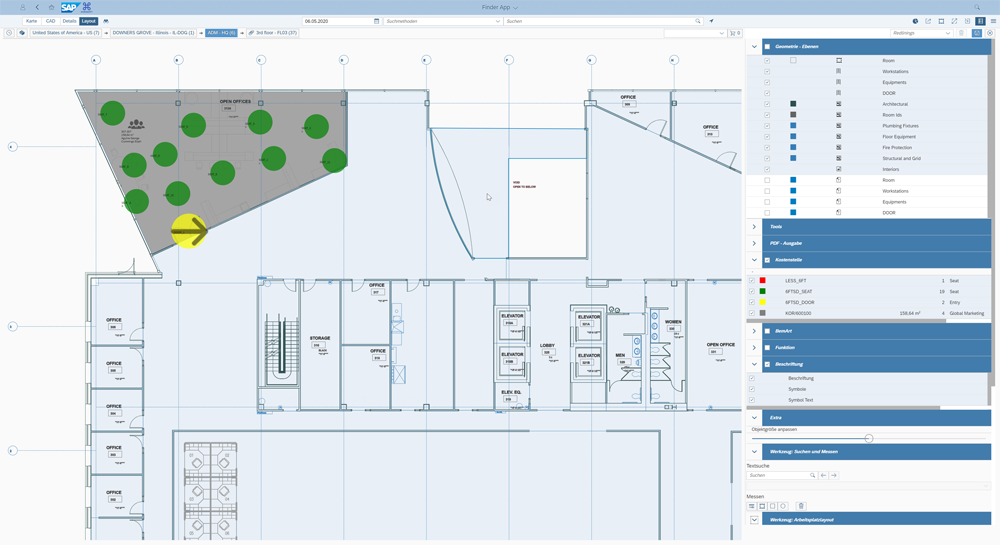Open the Finder App title dropdown
The image size is (1000, 545).
(x=499, y=8)
